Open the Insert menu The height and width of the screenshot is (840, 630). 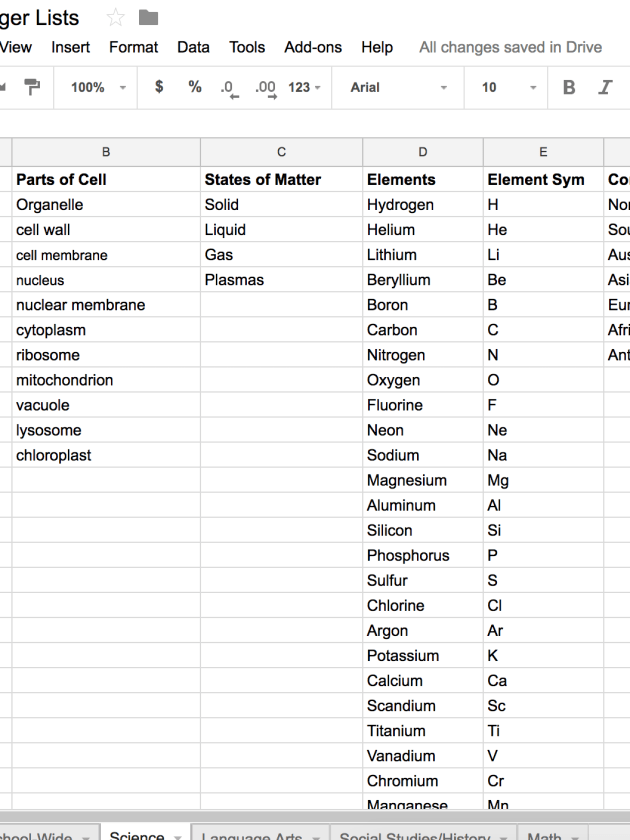(x=70, y=47)
